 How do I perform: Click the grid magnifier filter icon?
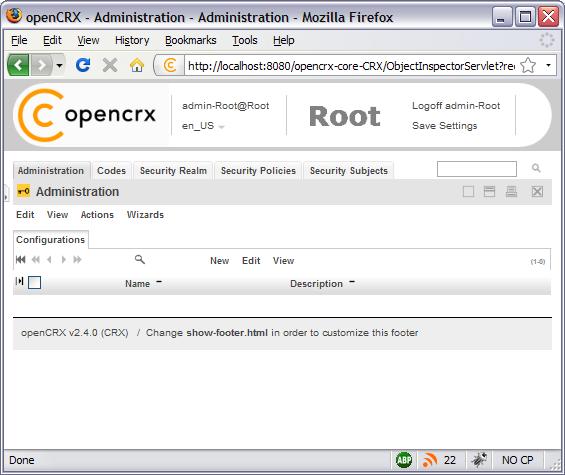(x=139, y=259)
